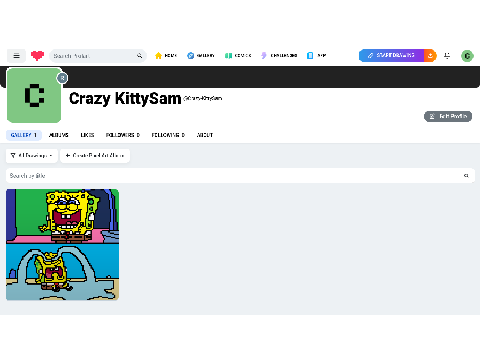Expand the All Drawings filter dropdown
Viewport: 480px width, 360px height.
pyautogui.click(x=32, y=156)
